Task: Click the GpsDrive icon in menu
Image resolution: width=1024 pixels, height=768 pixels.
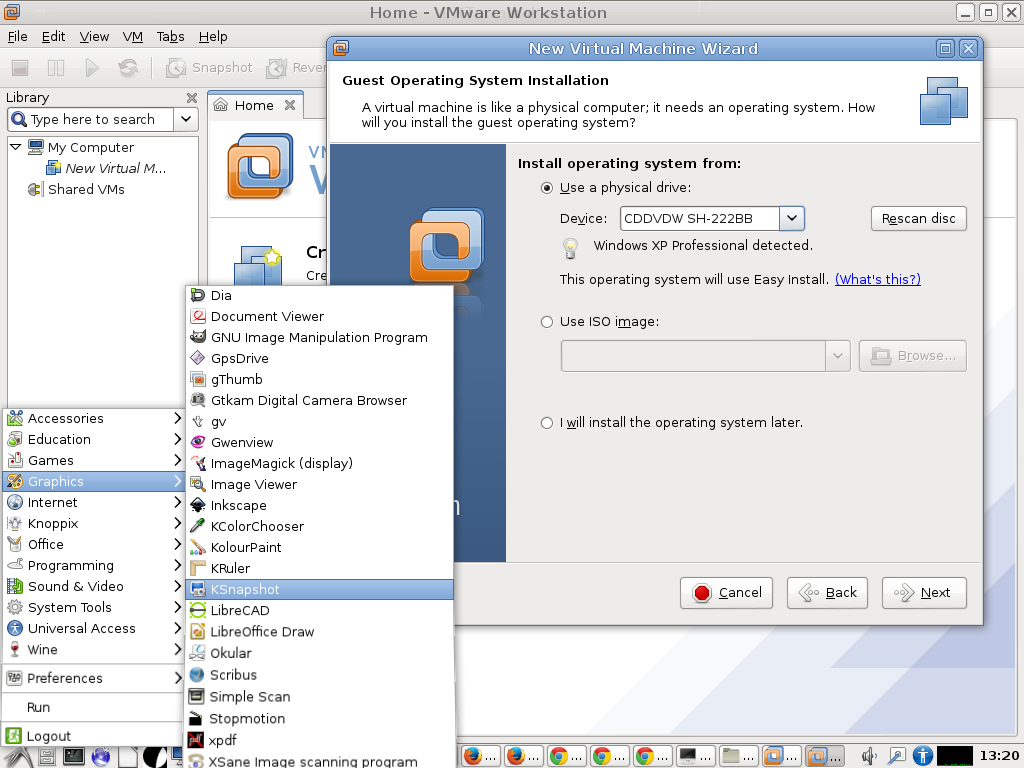Action: click(198, 358)
